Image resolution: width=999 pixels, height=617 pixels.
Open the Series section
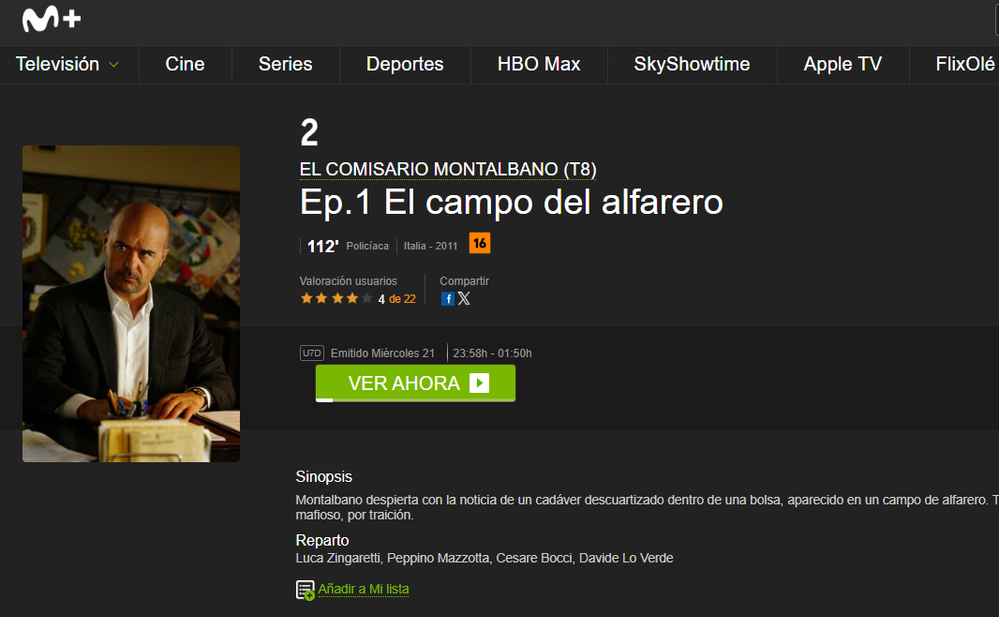coord(285,64)
